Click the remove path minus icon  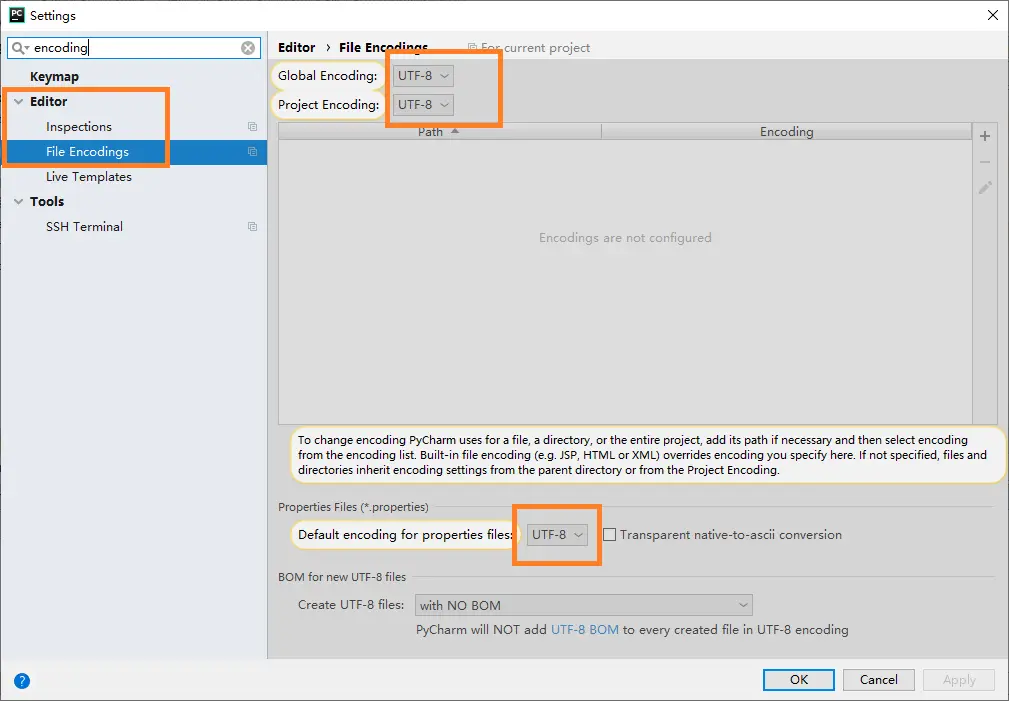pyautogui.click(x=985, y=162)
